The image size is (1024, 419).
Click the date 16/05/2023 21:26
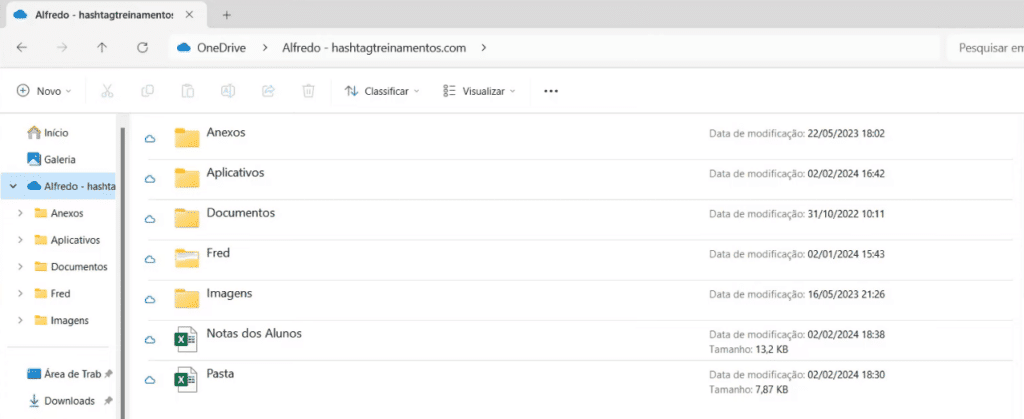pos(846,294)
